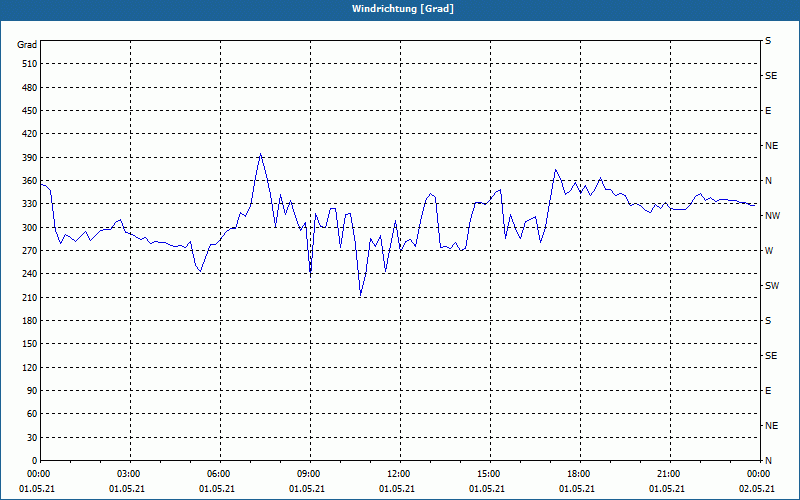Click the 06:00 time label
The height and width of the screenshot is (500, 800).
click(218, 474)
